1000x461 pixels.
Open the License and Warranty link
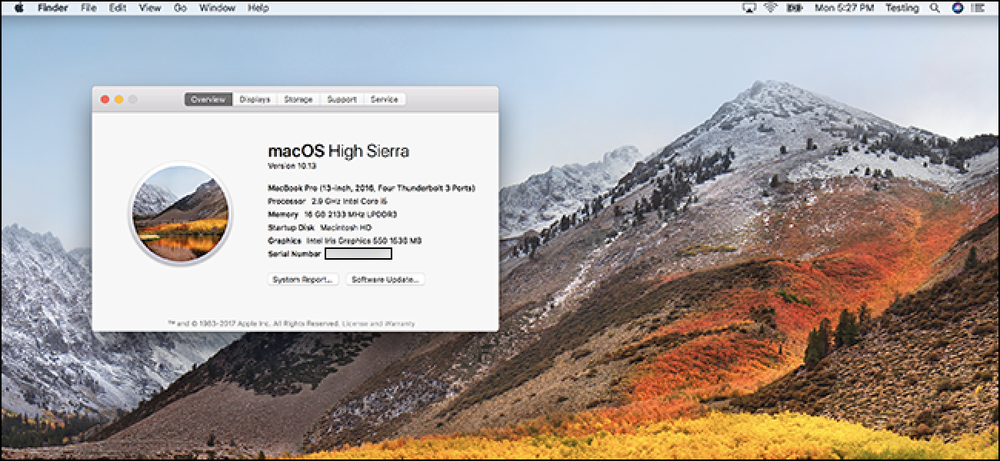[378, 324]
